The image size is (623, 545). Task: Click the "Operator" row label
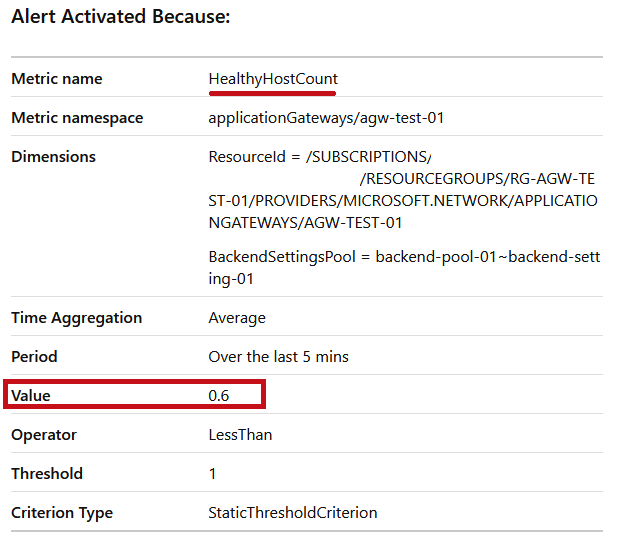44,435
